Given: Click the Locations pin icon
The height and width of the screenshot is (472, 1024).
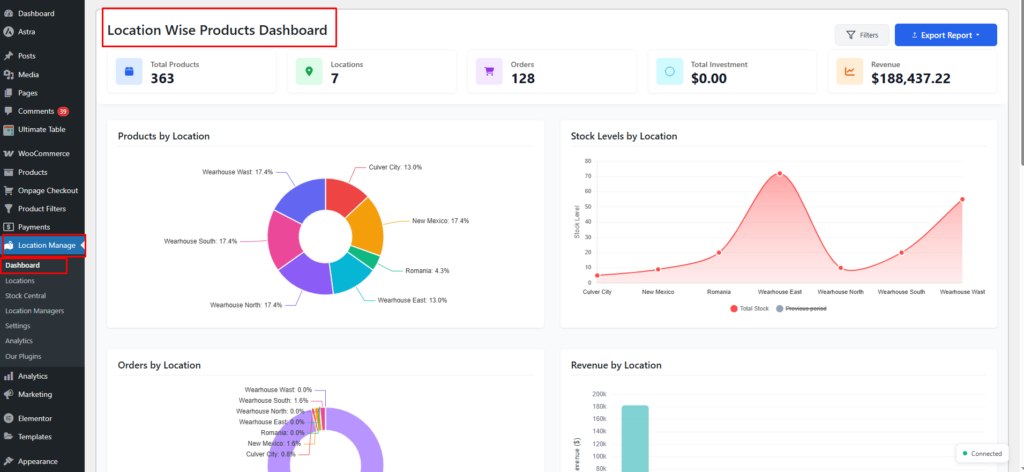Looking at the screenshot, I should [308, 71].
